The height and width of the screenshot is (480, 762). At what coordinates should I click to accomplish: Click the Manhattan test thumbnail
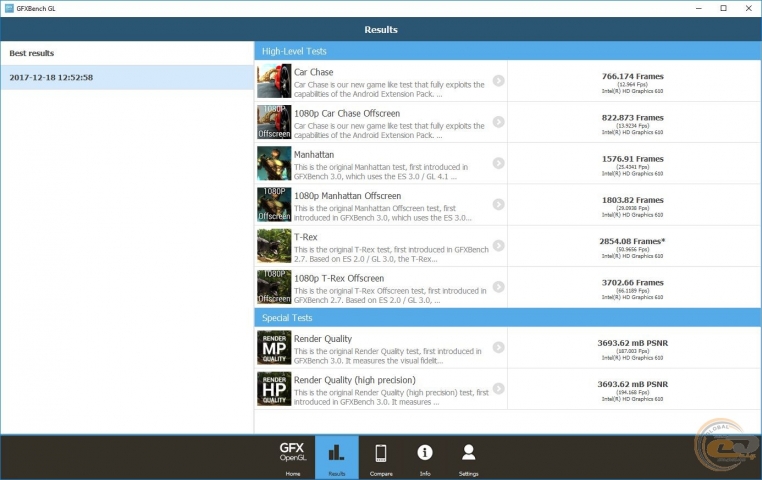274,163
